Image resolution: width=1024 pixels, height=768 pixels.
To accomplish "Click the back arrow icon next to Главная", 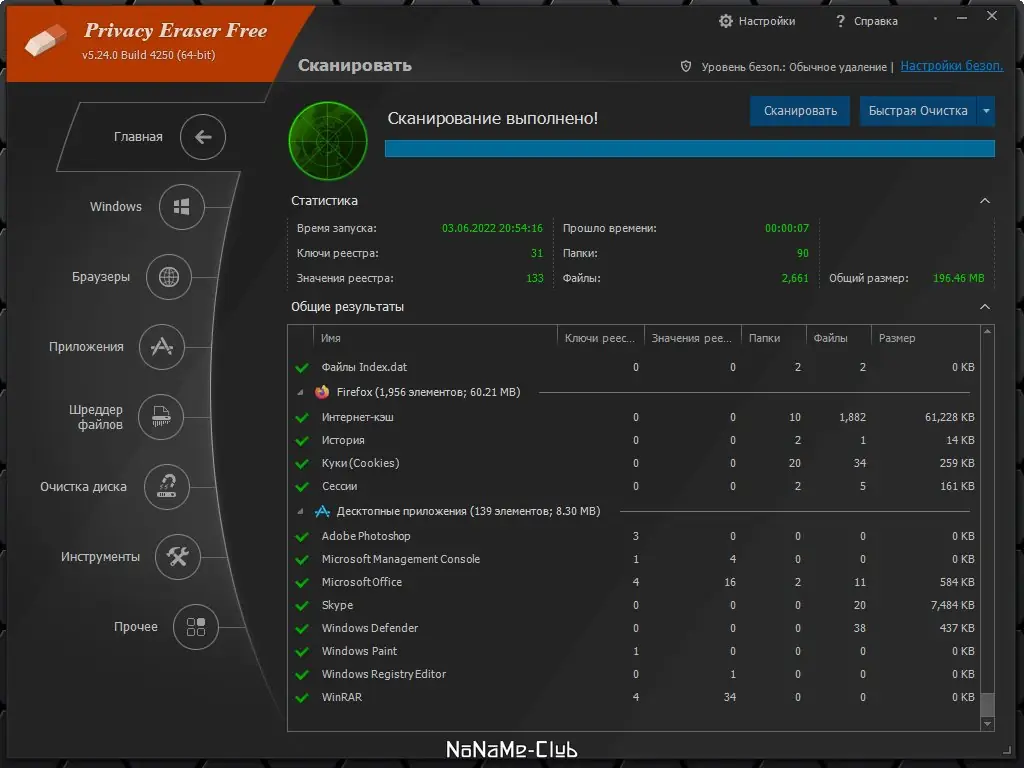I will 203,136.
